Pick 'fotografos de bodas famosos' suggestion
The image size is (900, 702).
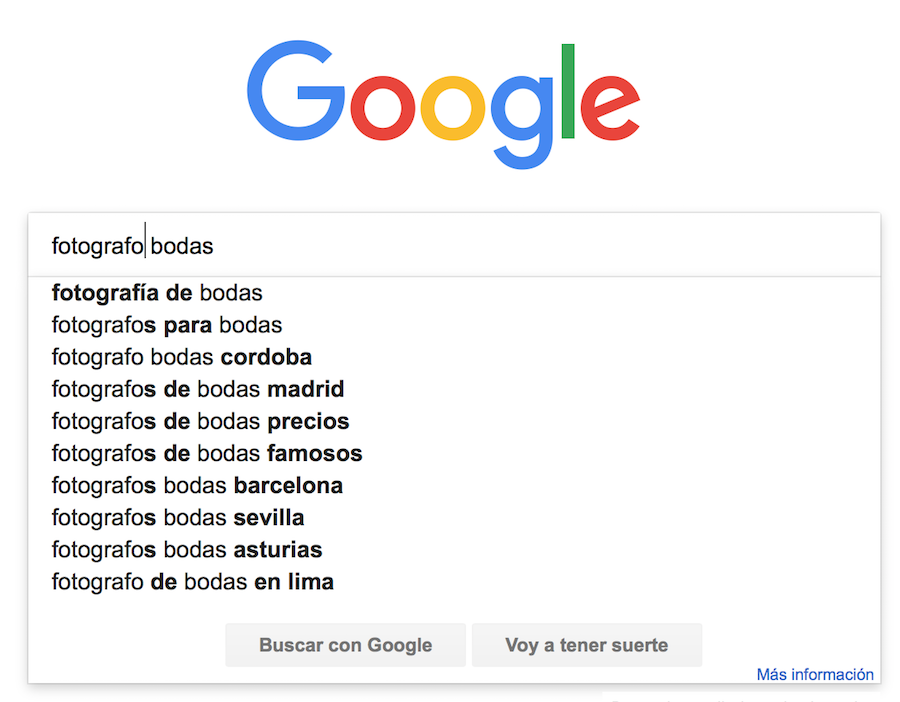207,453
